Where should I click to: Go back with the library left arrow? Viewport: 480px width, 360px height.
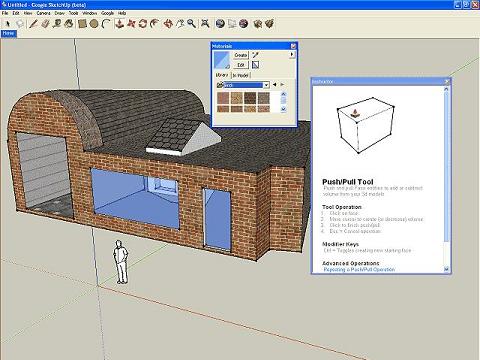[274, 85]
